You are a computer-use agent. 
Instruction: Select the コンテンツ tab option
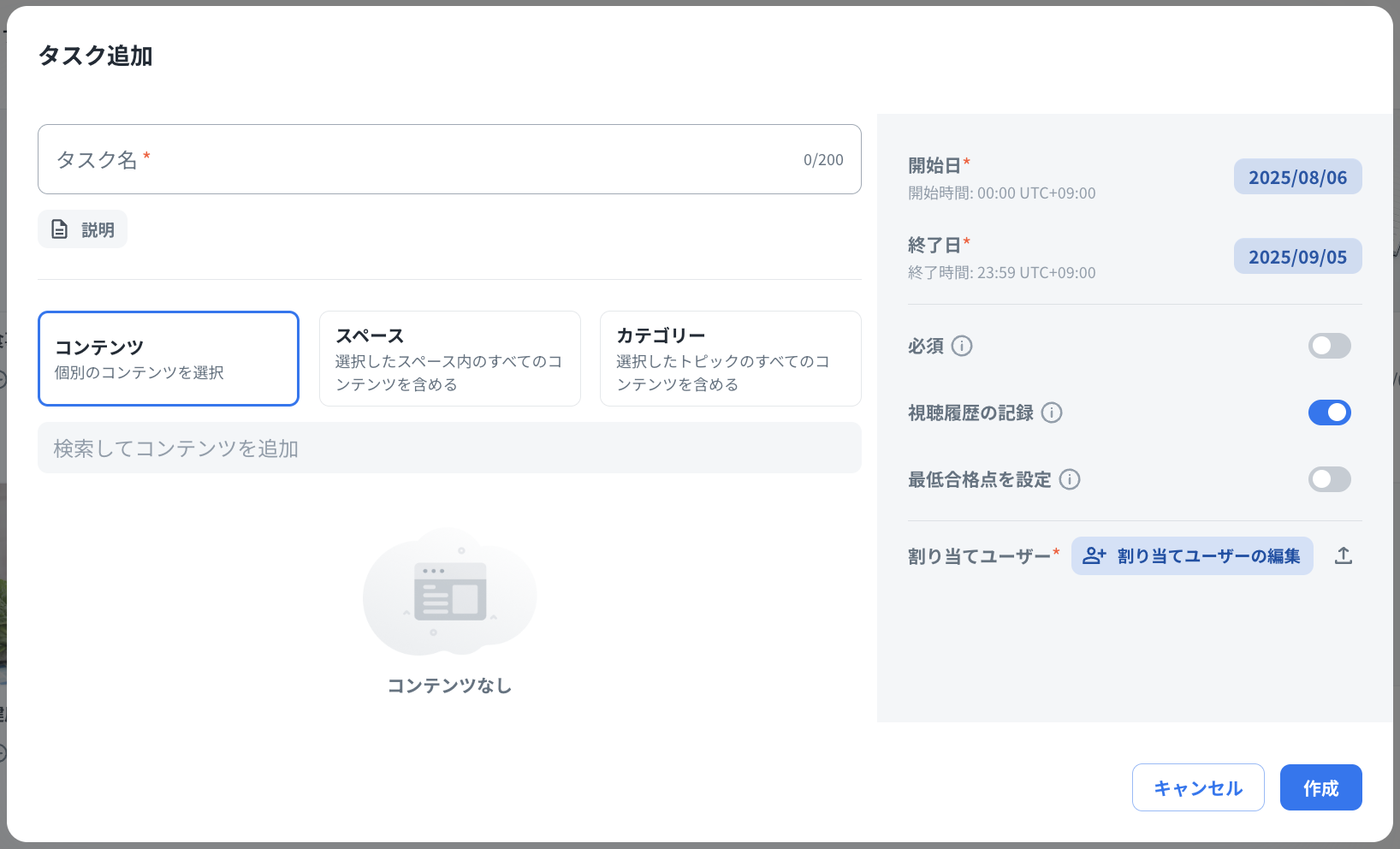coord(169,359)
